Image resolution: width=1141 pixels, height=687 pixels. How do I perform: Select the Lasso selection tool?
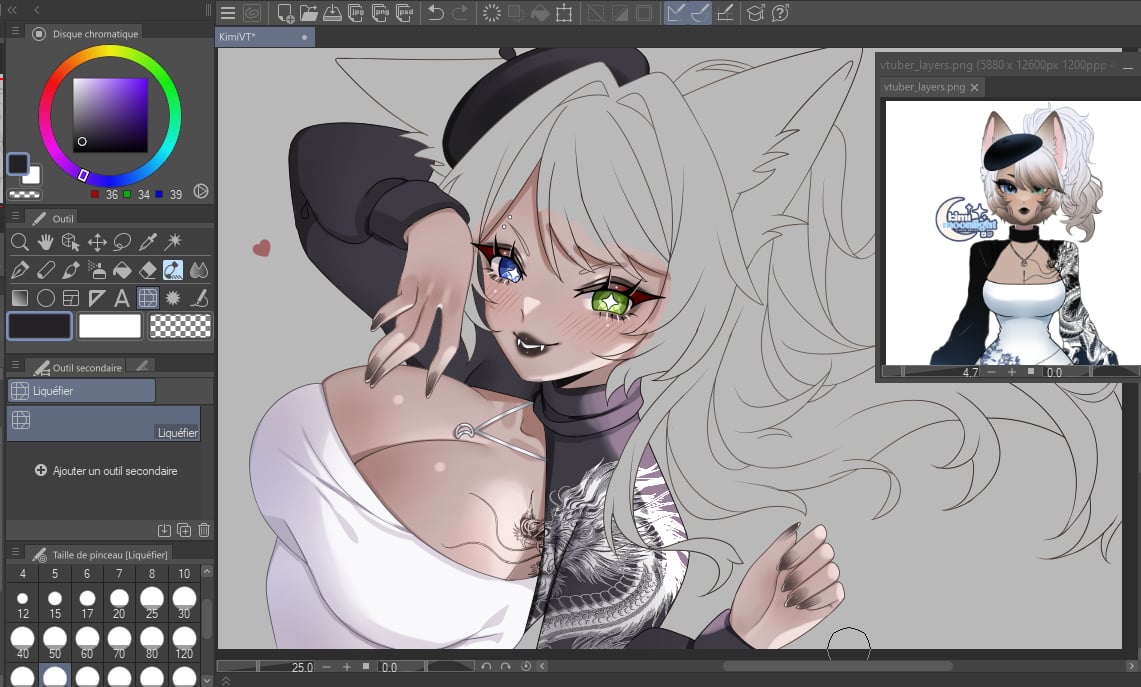(x=122, y=242)
